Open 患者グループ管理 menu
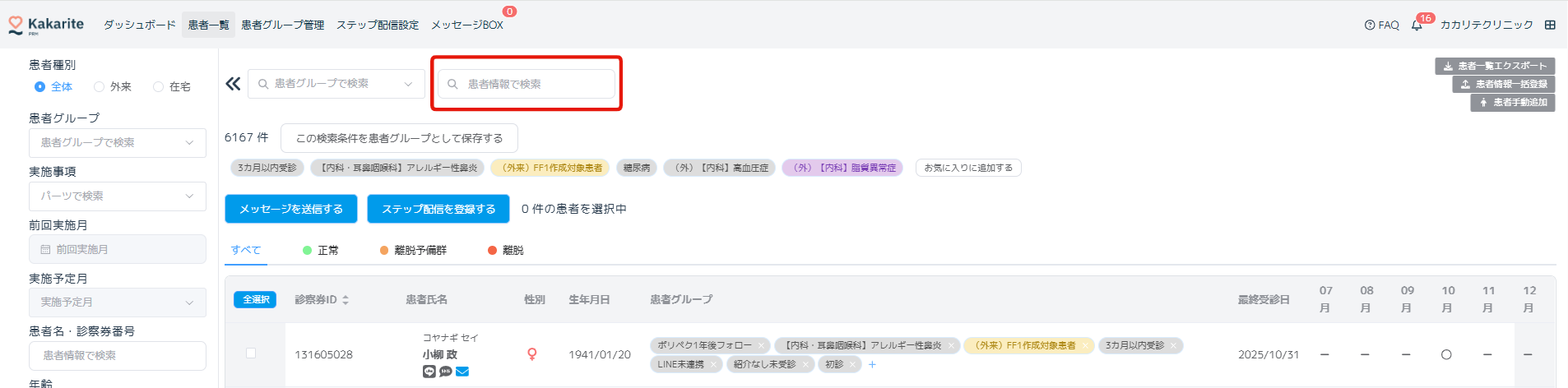 (x=283, y=25)
